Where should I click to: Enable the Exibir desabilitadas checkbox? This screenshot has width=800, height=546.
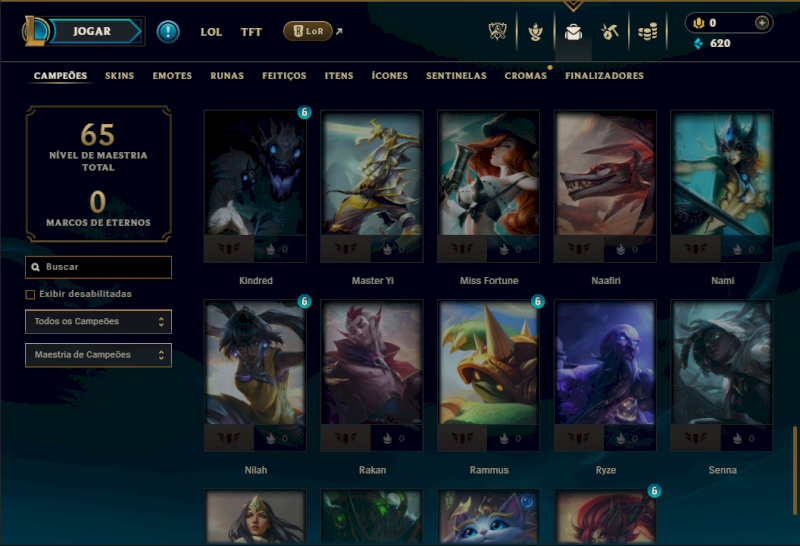click(x=30, y=294)
